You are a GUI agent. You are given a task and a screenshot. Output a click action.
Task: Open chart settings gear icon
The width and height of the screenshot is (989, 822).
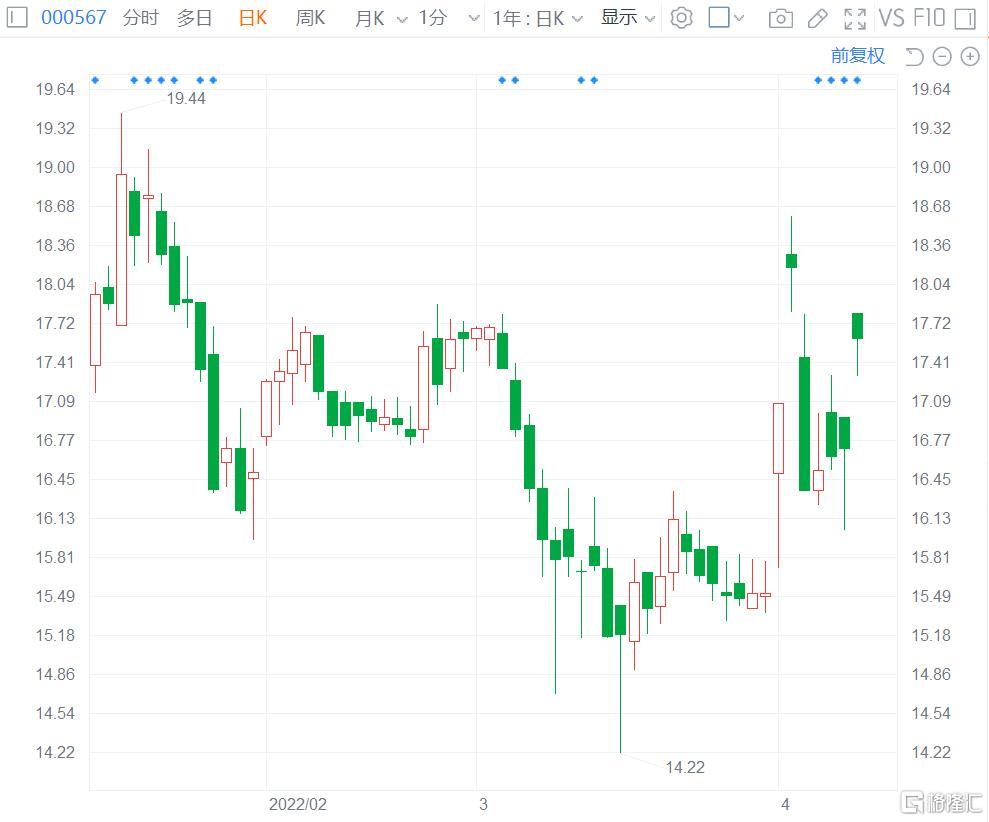[x=681, y=18]
